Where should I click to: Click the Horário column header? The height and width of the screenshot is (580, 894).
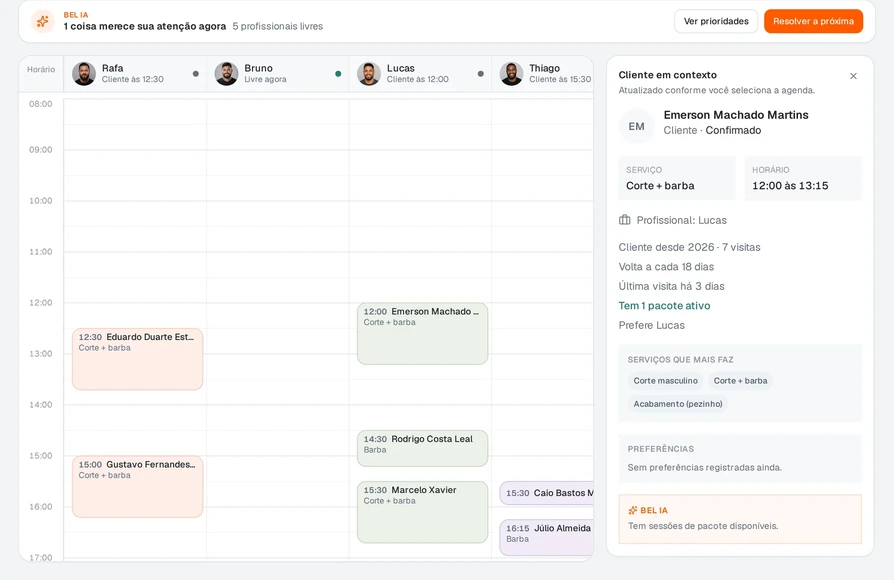pyautogui.click(x=41, y=70)
